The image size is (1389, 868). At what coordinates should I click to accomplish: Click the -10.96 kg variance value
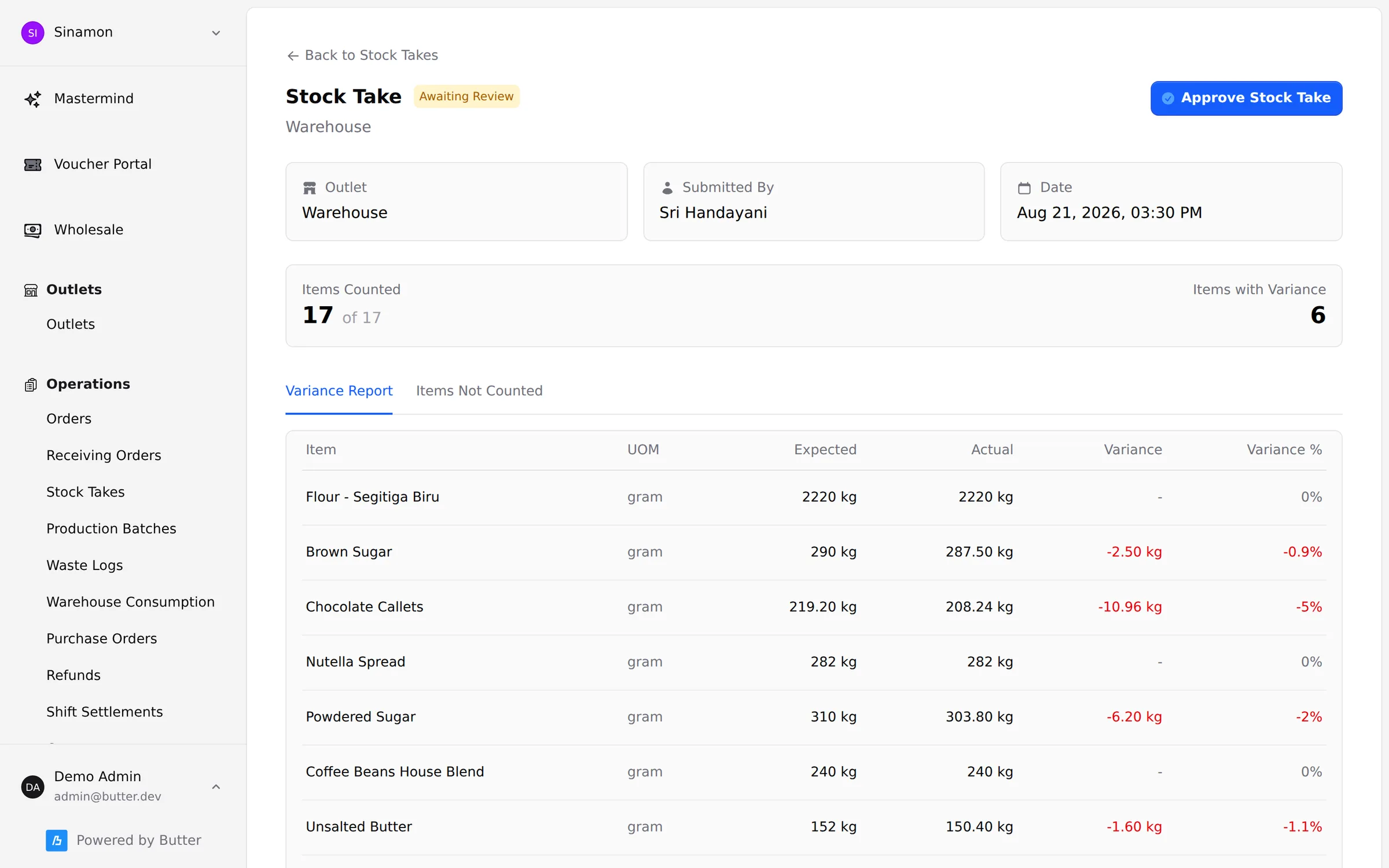click(x=1130, y=607)
